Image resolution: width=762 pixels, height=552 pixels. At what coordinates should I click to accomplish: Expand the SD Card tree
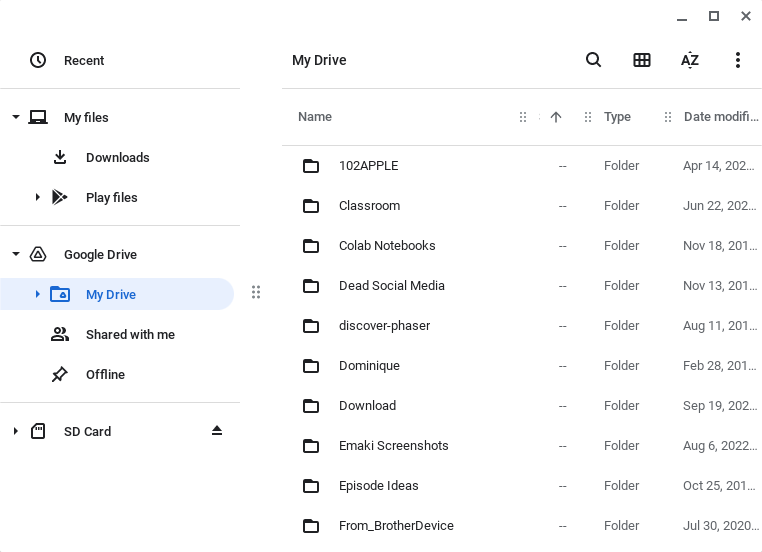click(x=16, y=431)
